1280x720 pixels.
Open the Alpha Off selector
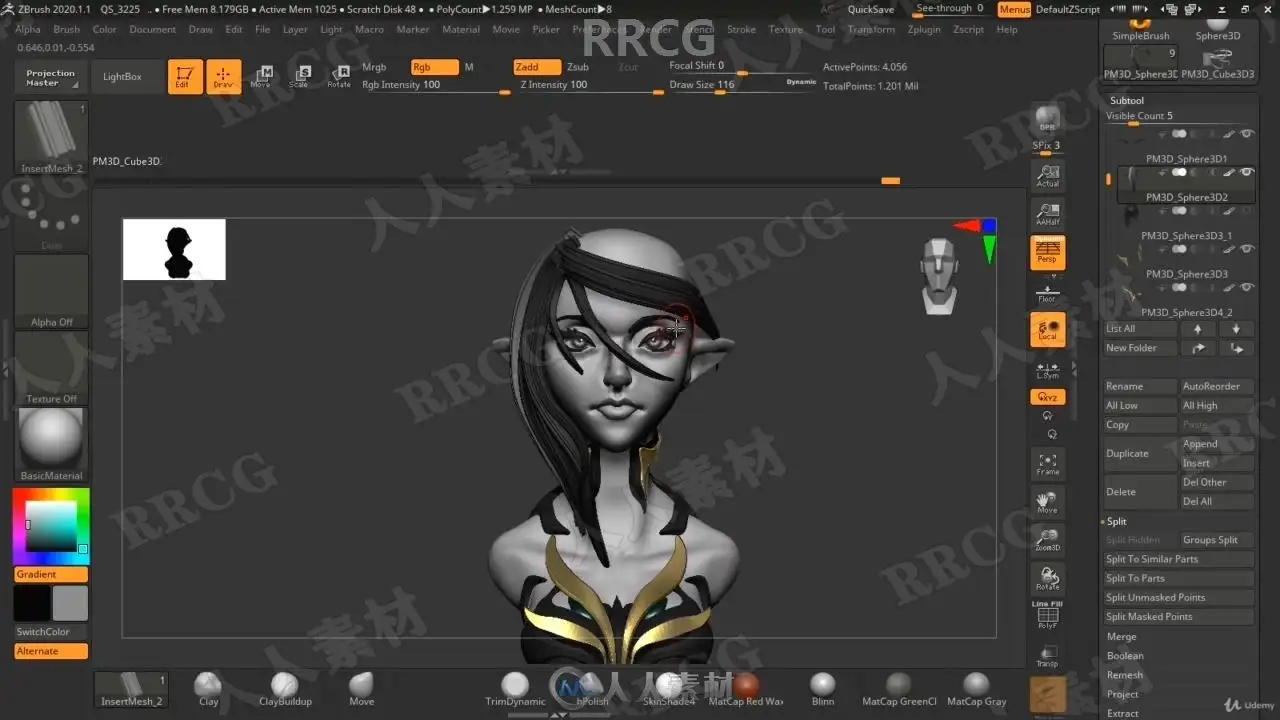[x=51, y=291]
